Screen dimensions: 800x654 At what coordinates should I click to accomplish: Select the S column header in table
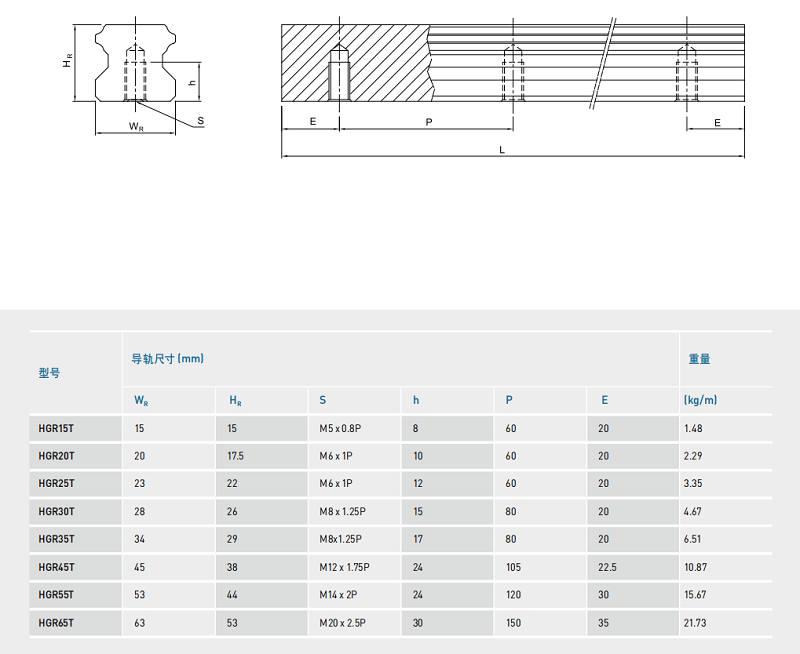click(322, 400)
